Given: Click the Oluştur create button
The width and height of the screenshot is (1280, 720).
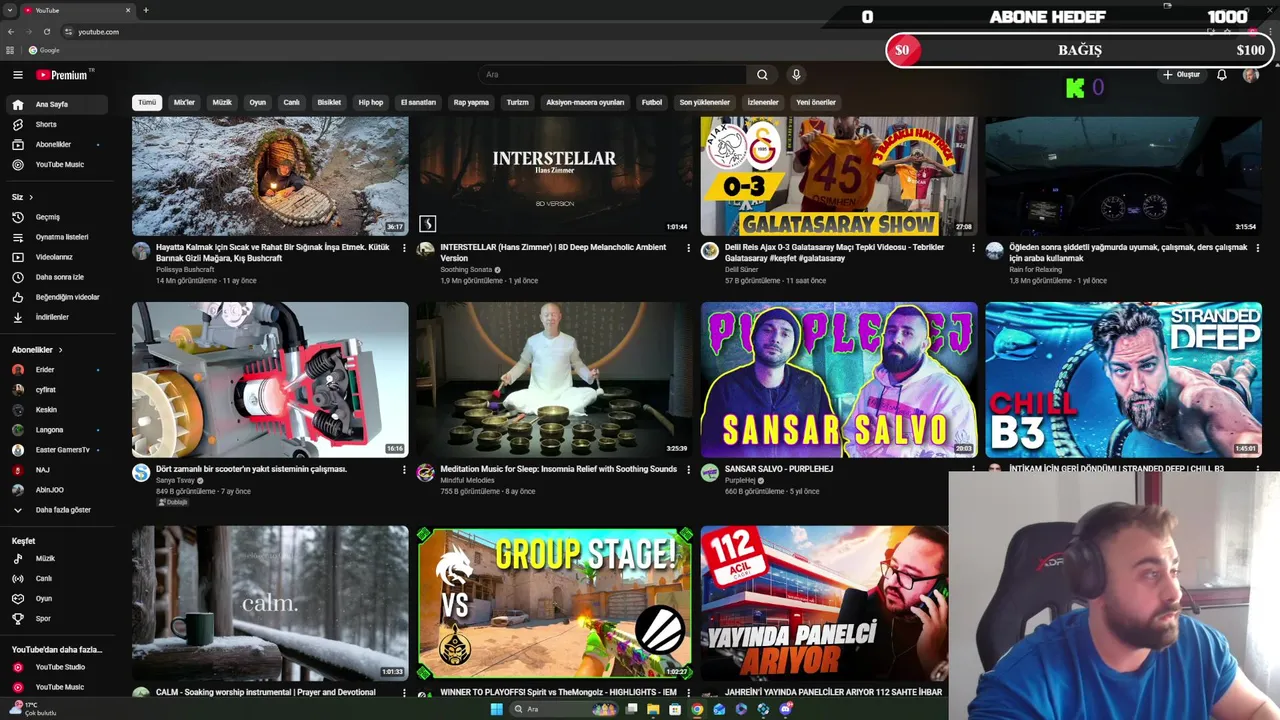Looking at the screenshot, I should coord(1181,75).
